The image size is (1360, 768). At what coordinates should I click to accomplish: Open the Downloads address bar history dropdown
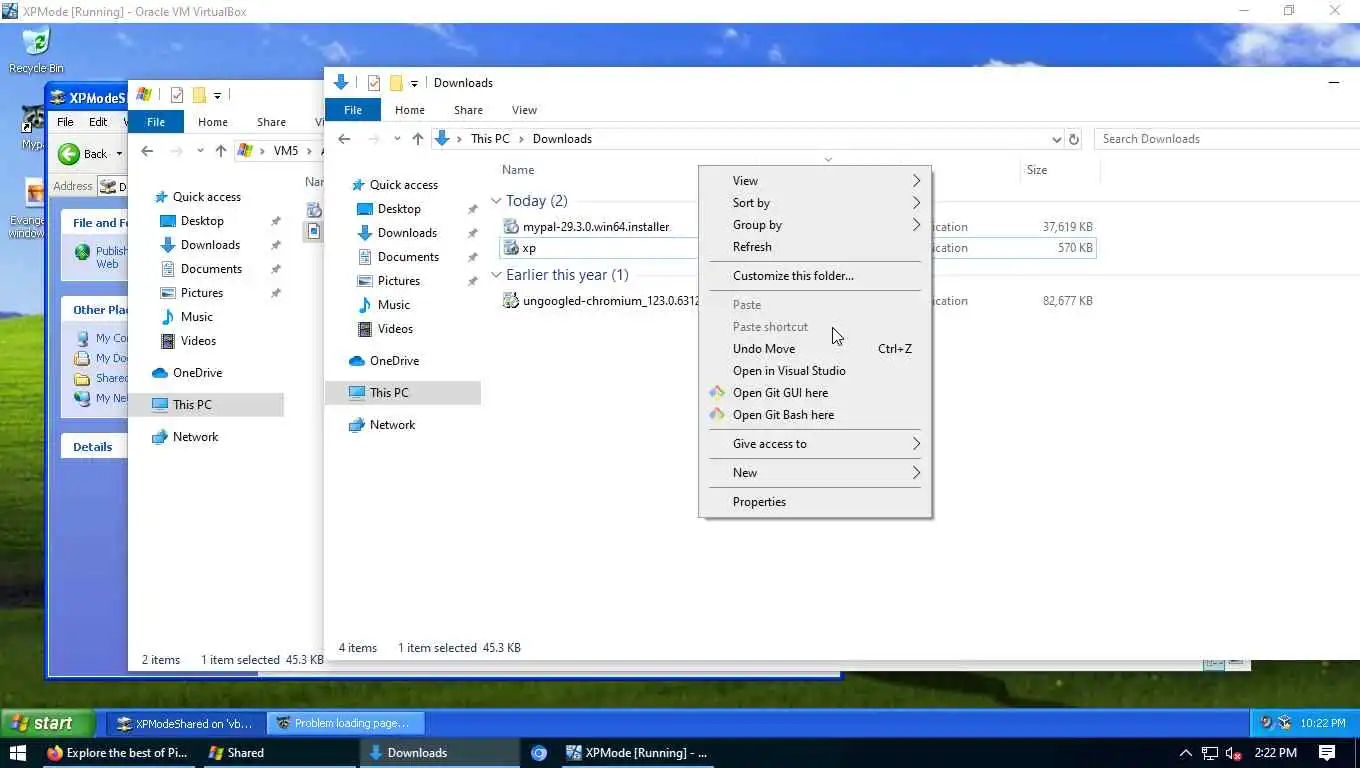click(1056, 139)
